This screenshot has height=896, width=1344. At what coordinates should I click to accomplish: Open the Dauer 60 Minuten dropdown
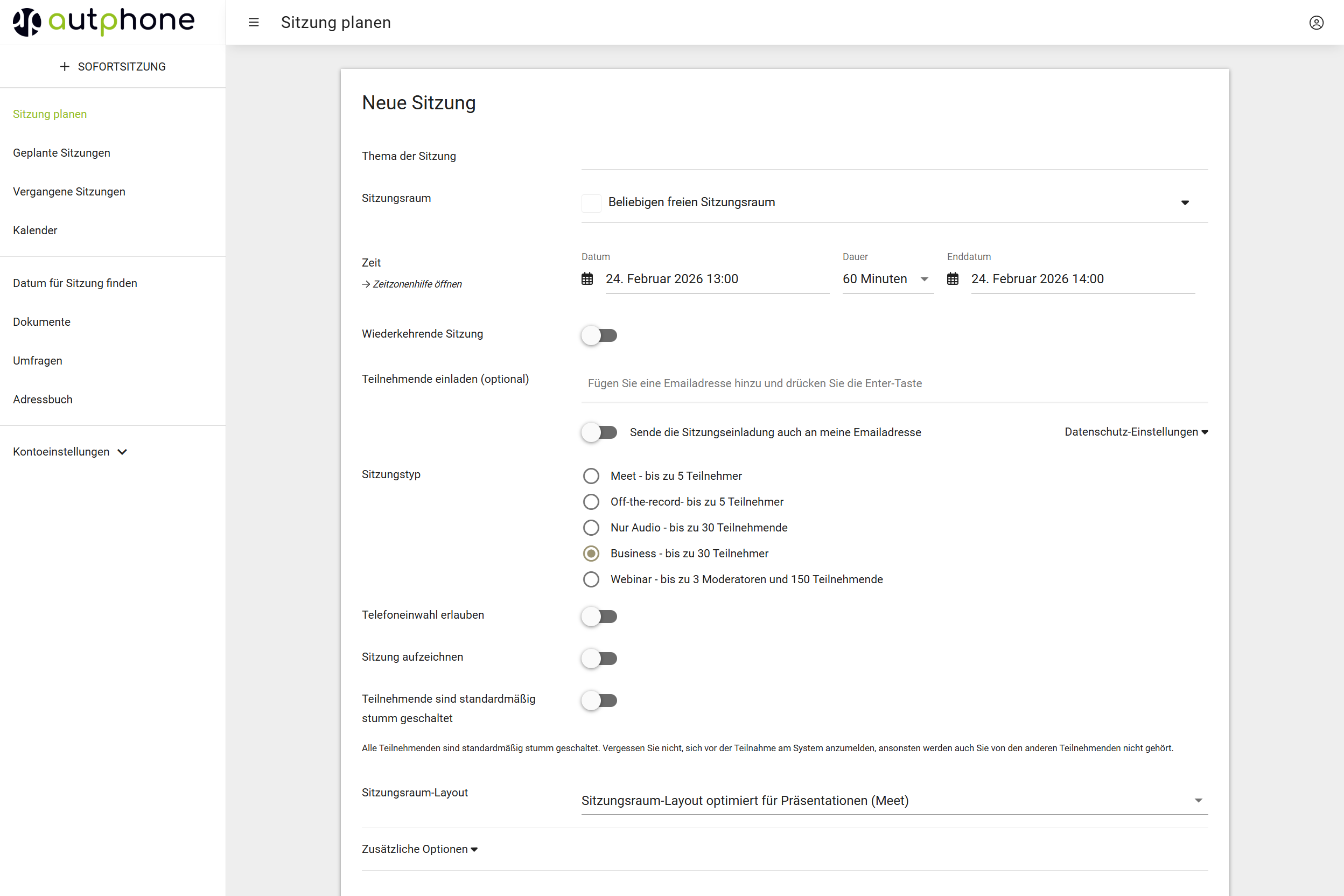click(887, 279)
